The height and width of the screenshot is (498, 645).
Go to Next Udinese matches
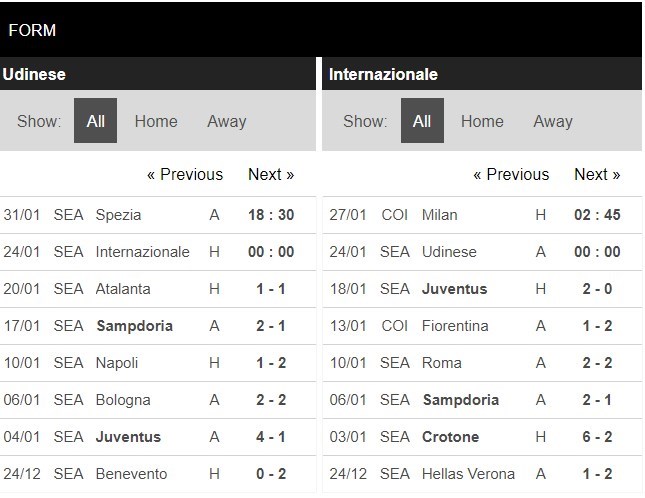tap(271, 174)
